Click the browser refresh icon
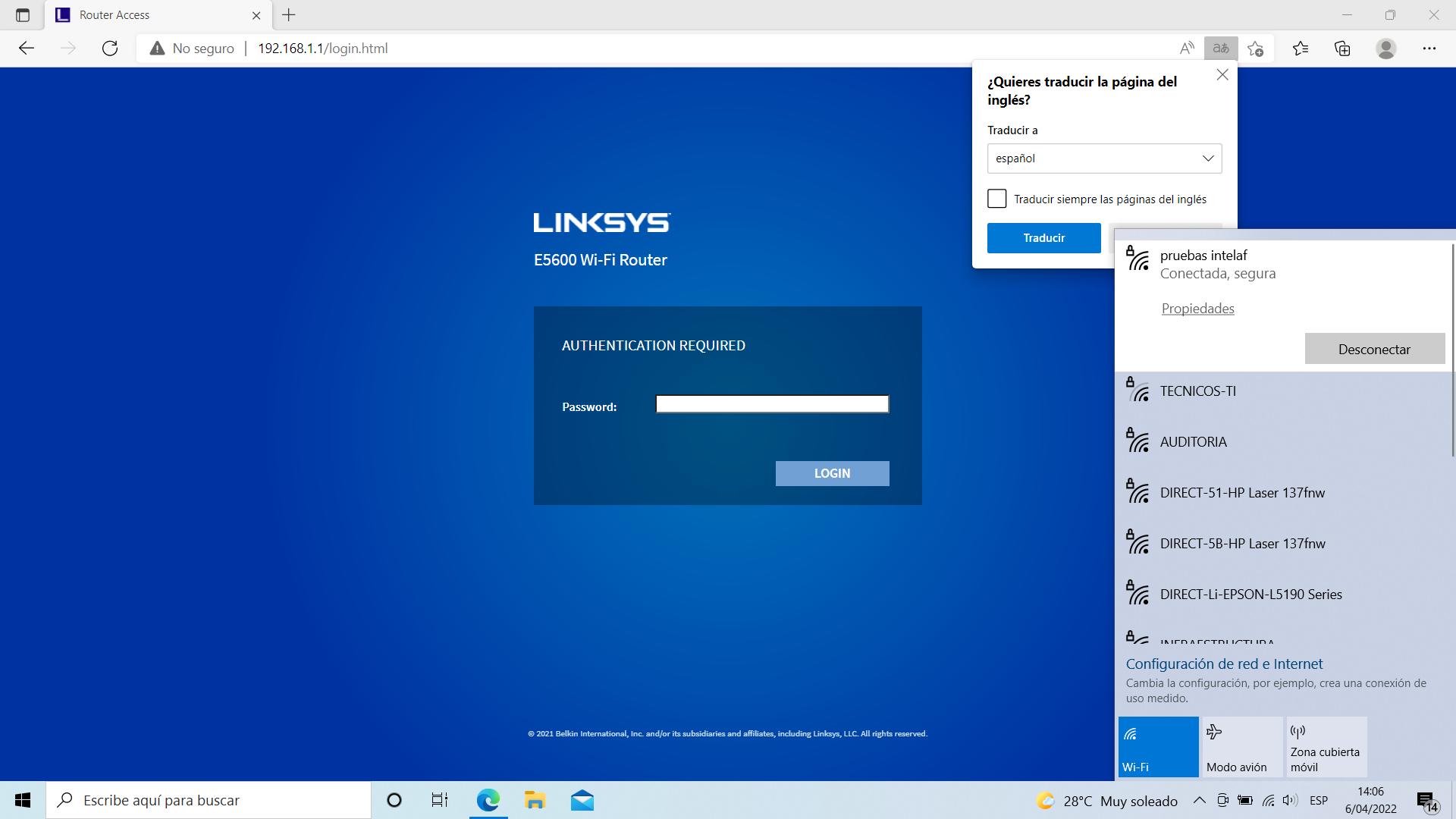 point(110,49)
